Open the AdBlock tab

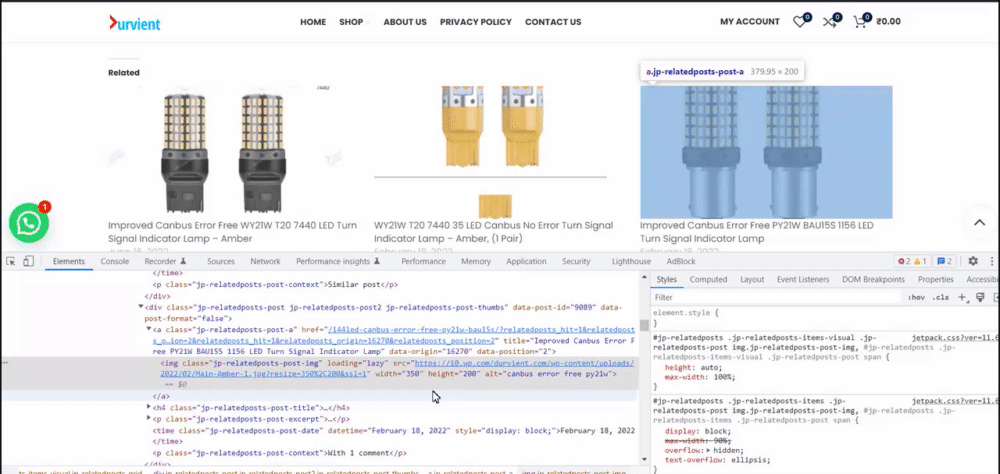(x=681, y=262)
